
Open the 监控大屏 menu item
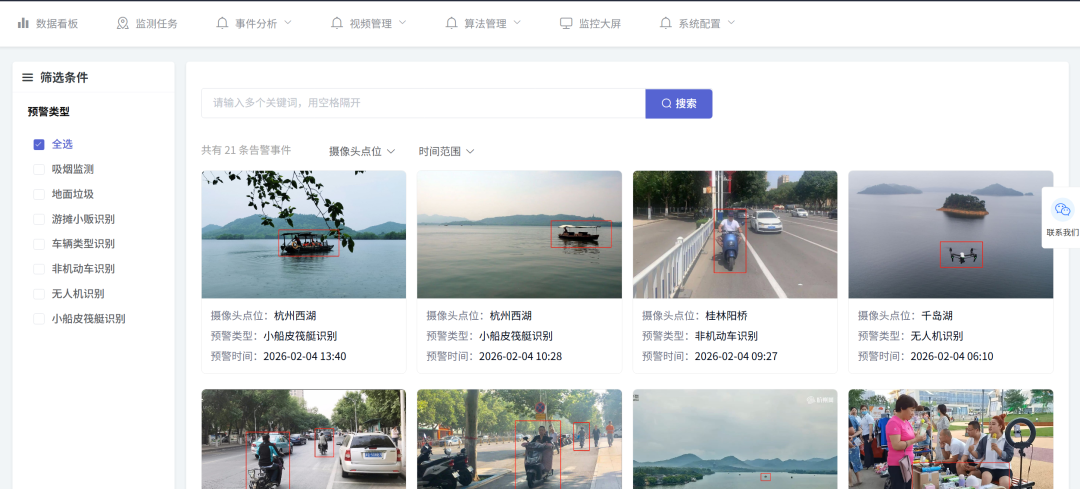click(600, 23)
